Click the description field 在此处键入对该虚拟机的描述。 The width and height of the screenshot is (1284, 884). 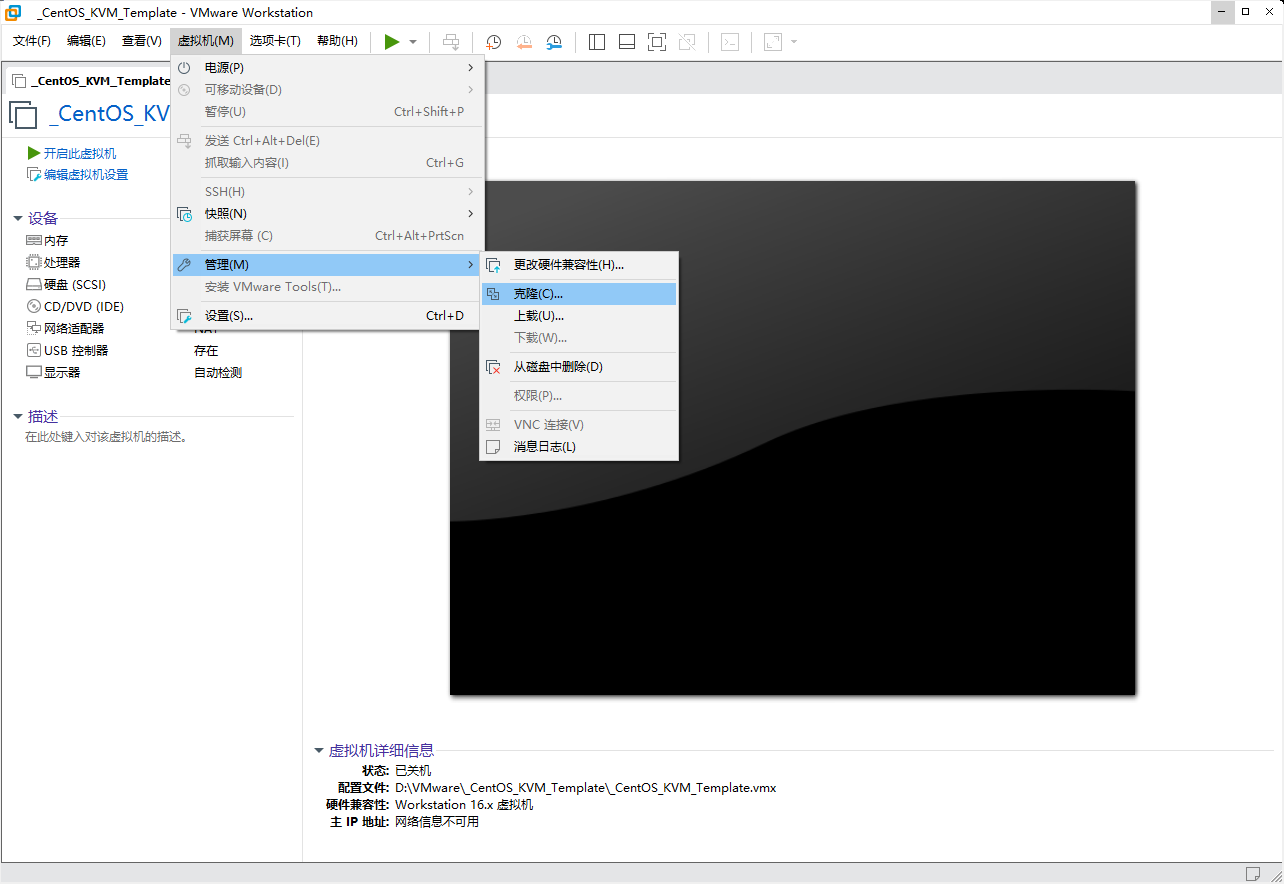107,437
